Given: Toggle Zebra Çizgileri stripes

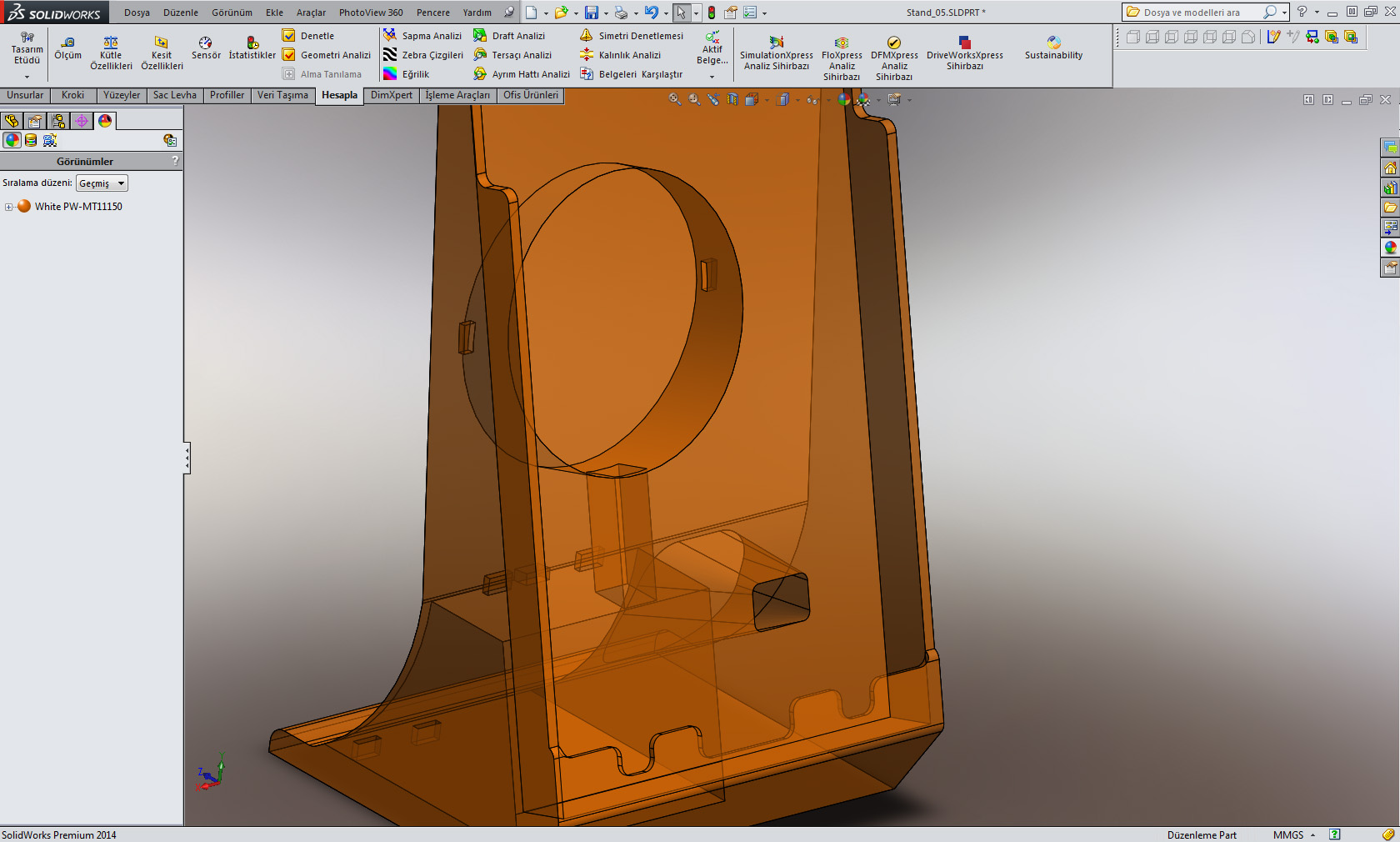Looking at the screenshot, I should (x=423, y=55).
